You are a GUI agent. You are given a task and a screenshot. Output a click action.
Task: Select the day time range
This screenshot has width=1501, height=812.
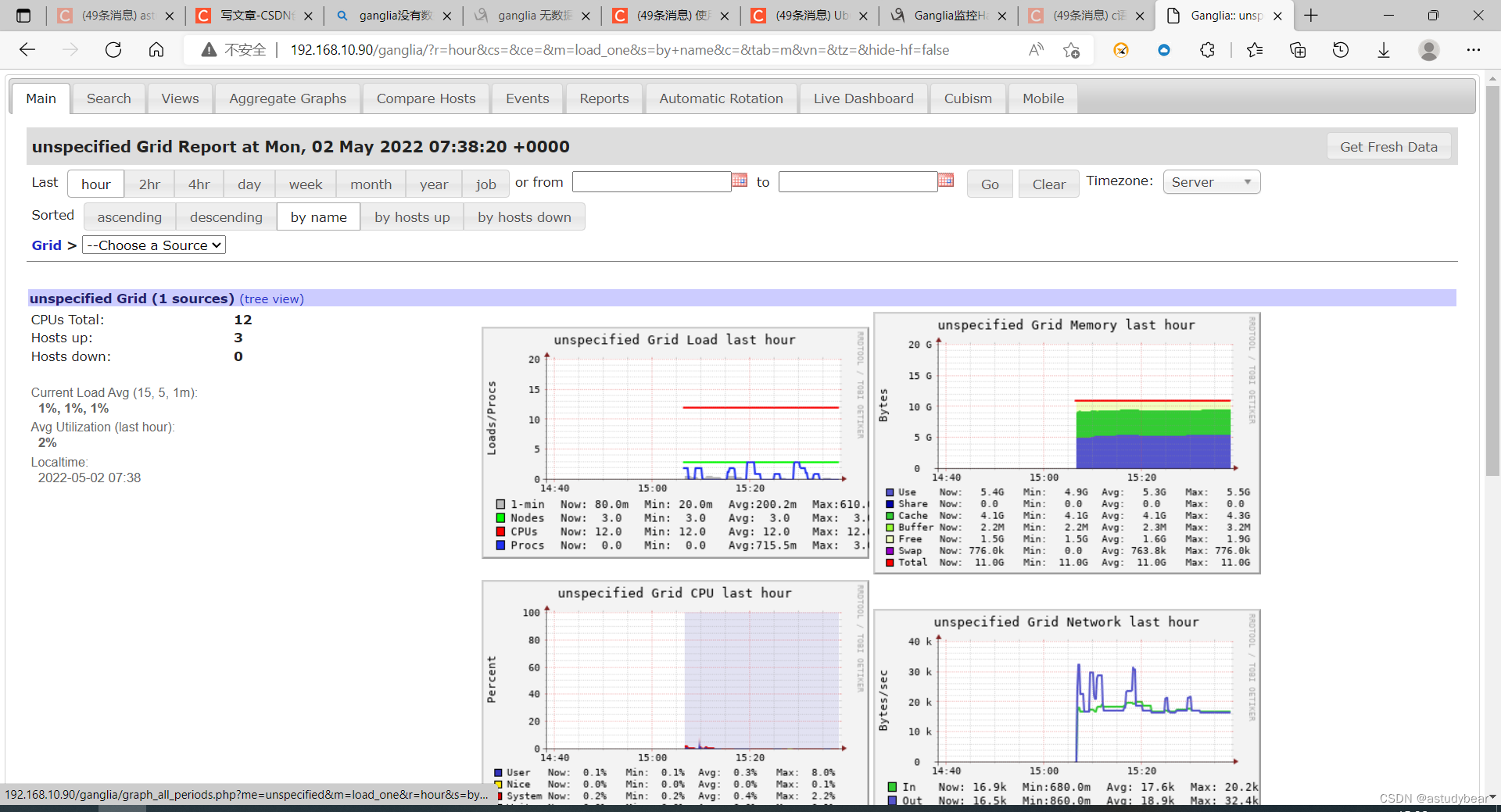click(x=249, y=184)
